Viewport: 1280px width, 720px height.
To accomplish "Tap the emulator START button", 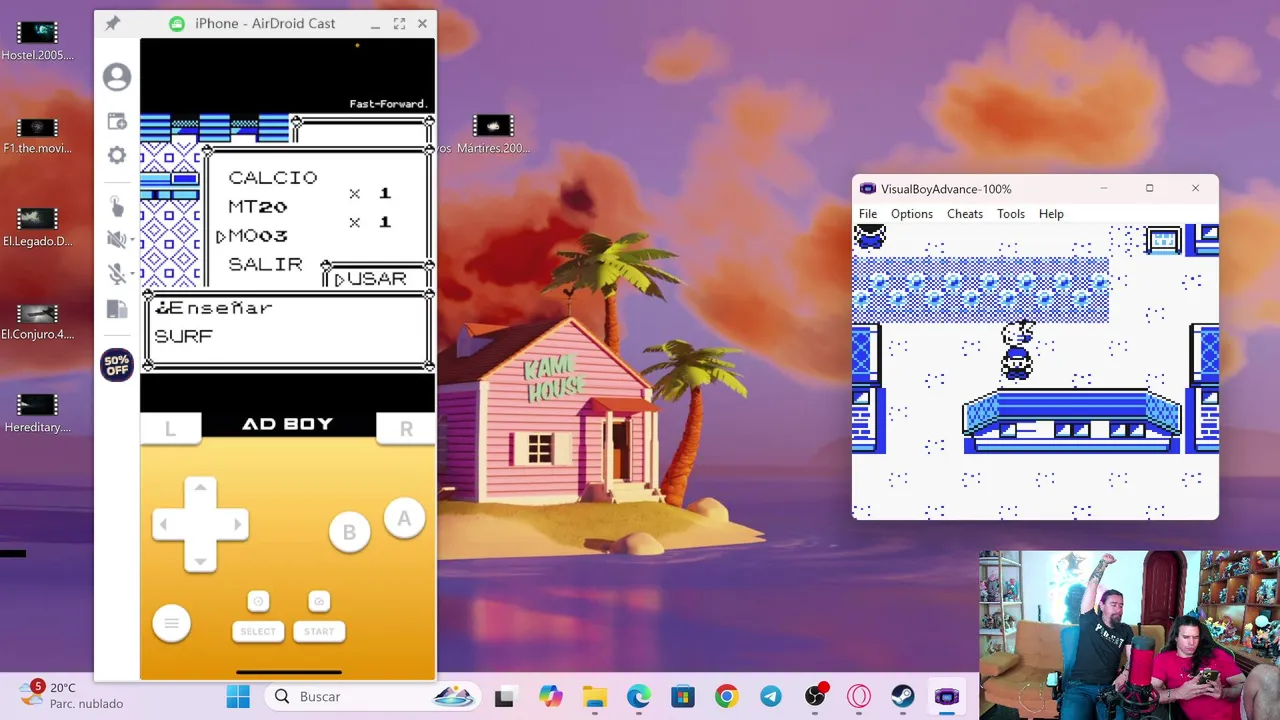I will point(319,631).
